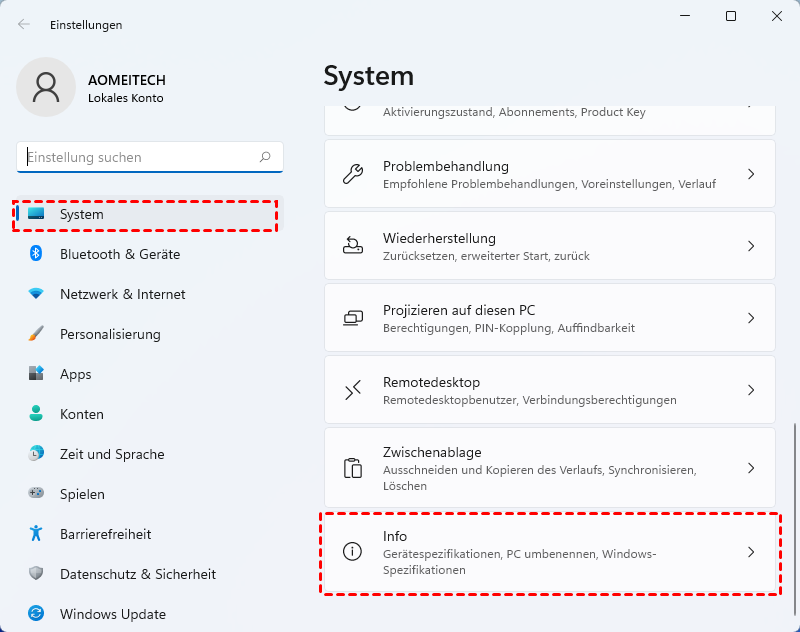Click the search magnifier icon
This screenshot has width=800, height=632.
[x=265, y=157]
